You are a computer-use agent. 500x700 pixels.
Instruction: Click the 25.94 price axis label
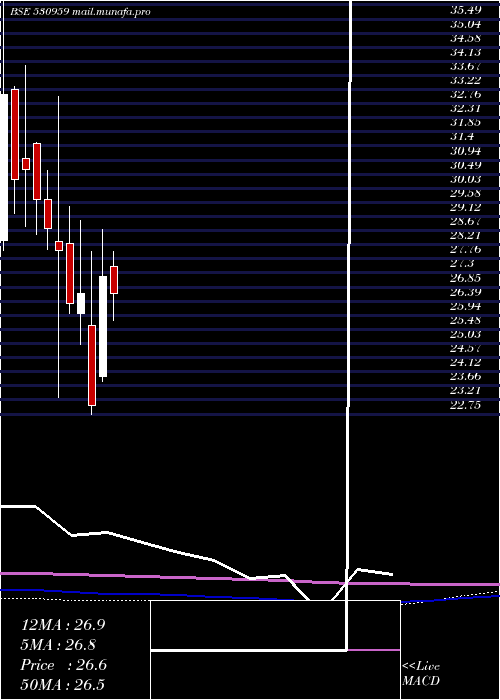coord(465,306)
